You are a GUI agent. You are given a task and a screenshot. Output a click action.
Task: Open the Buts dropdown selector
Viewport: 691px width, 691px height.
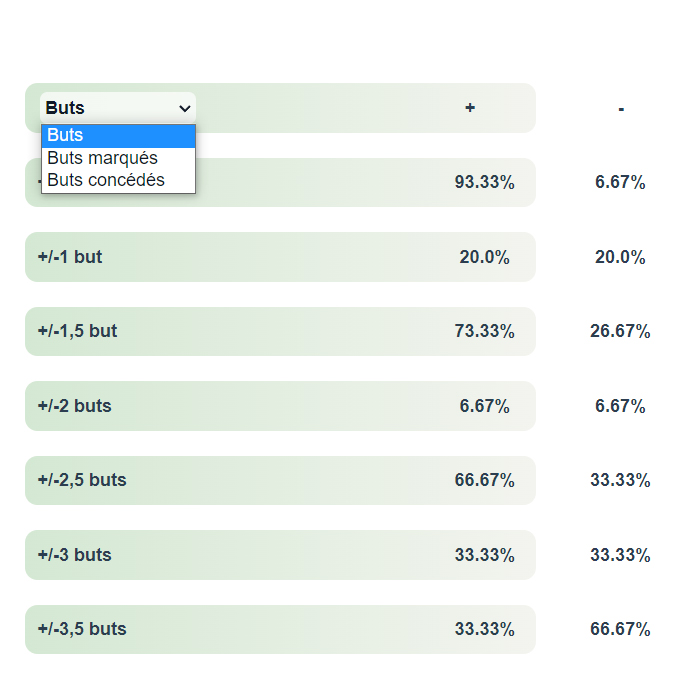click(x=118, y=108)
